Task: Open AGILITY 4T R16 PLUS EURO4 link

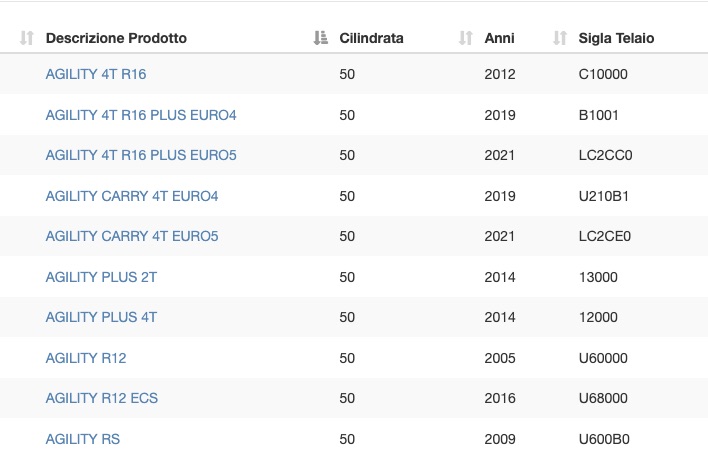Action: [x=141, y=115]
